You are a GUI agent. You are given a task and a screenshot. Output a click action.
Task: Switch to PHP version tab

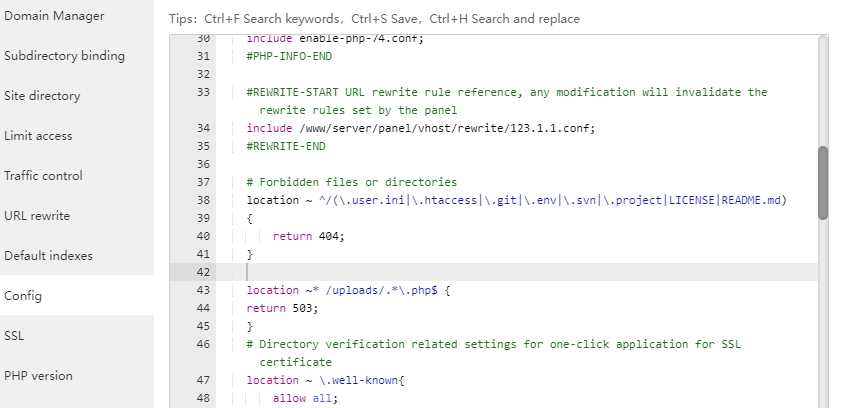(38, 376)
